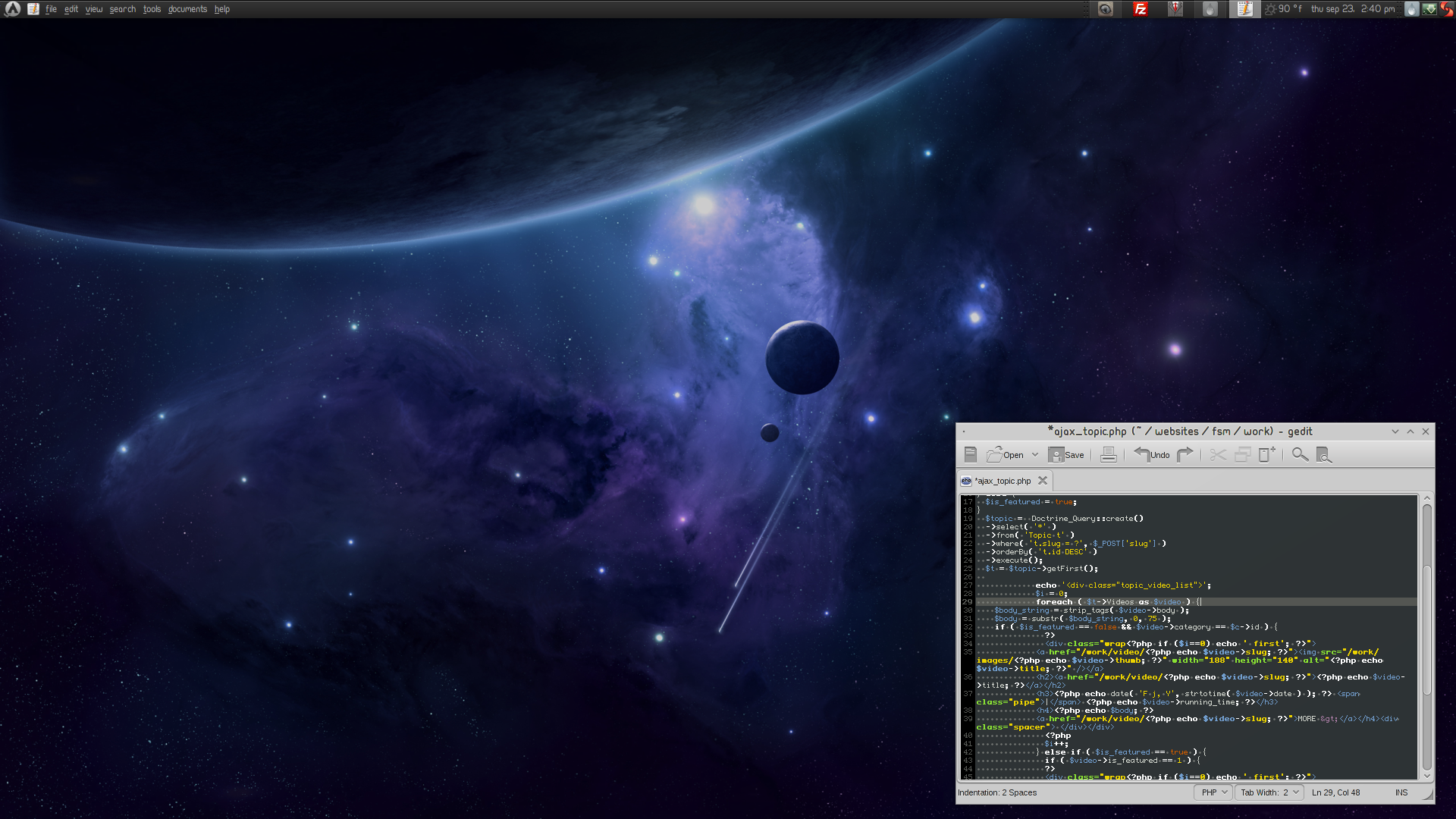Expand the Open recent files dropdown arrow
This screenshot has height=819, width=1456.
pos(1034,455)
